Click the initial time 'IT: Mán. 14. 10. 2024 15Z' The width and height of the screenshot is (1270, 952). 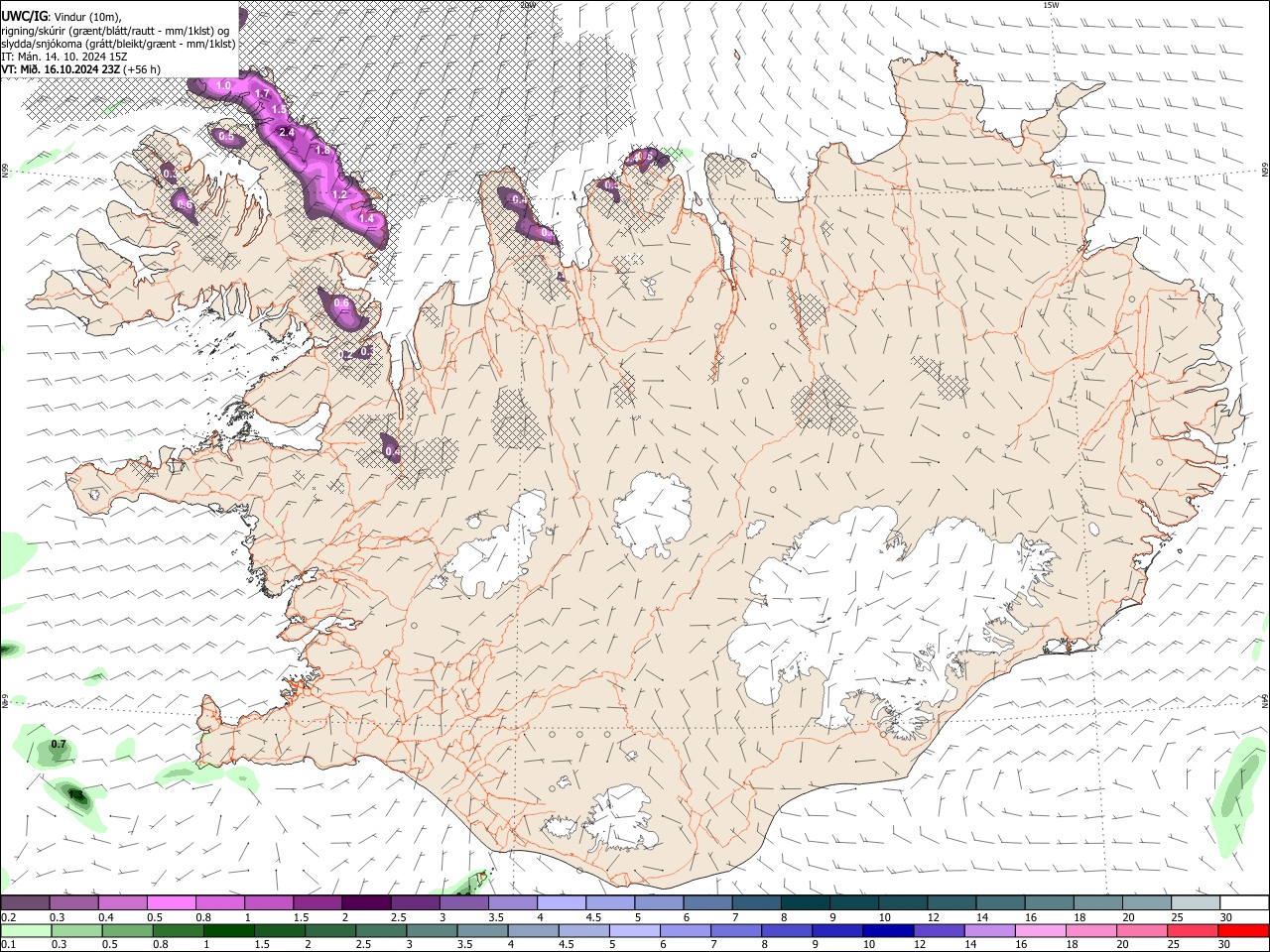click(64, 57)
